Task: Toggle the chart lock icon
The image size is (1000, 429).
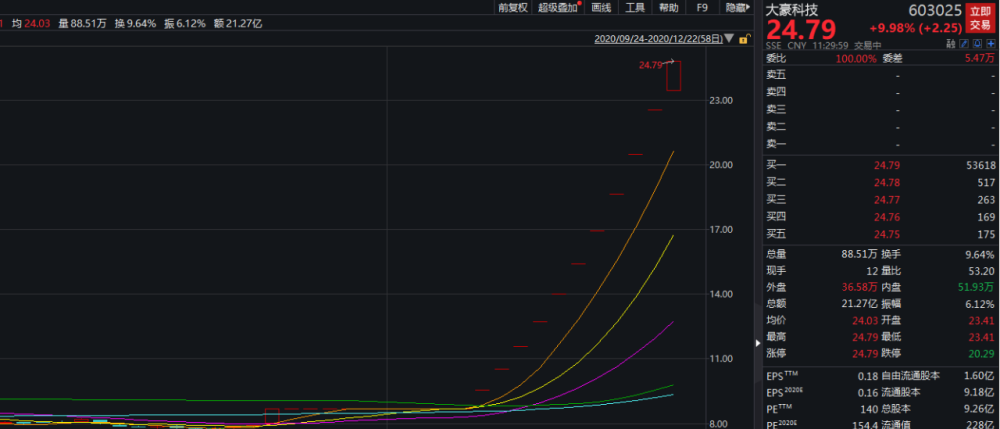Action: pos(742,39)
